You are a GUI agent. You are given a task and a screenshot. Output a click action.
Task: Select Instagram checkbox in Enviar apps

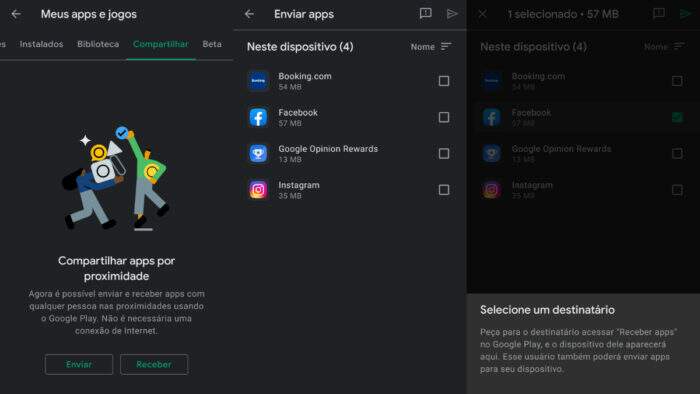pos(444,190)
